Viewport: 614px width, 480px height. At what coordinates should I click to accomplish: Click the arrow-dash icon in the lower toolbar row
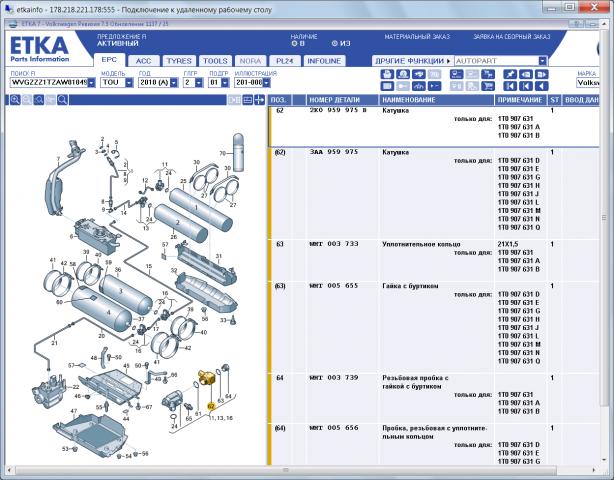pyautogui.click(x=434, y=86)
